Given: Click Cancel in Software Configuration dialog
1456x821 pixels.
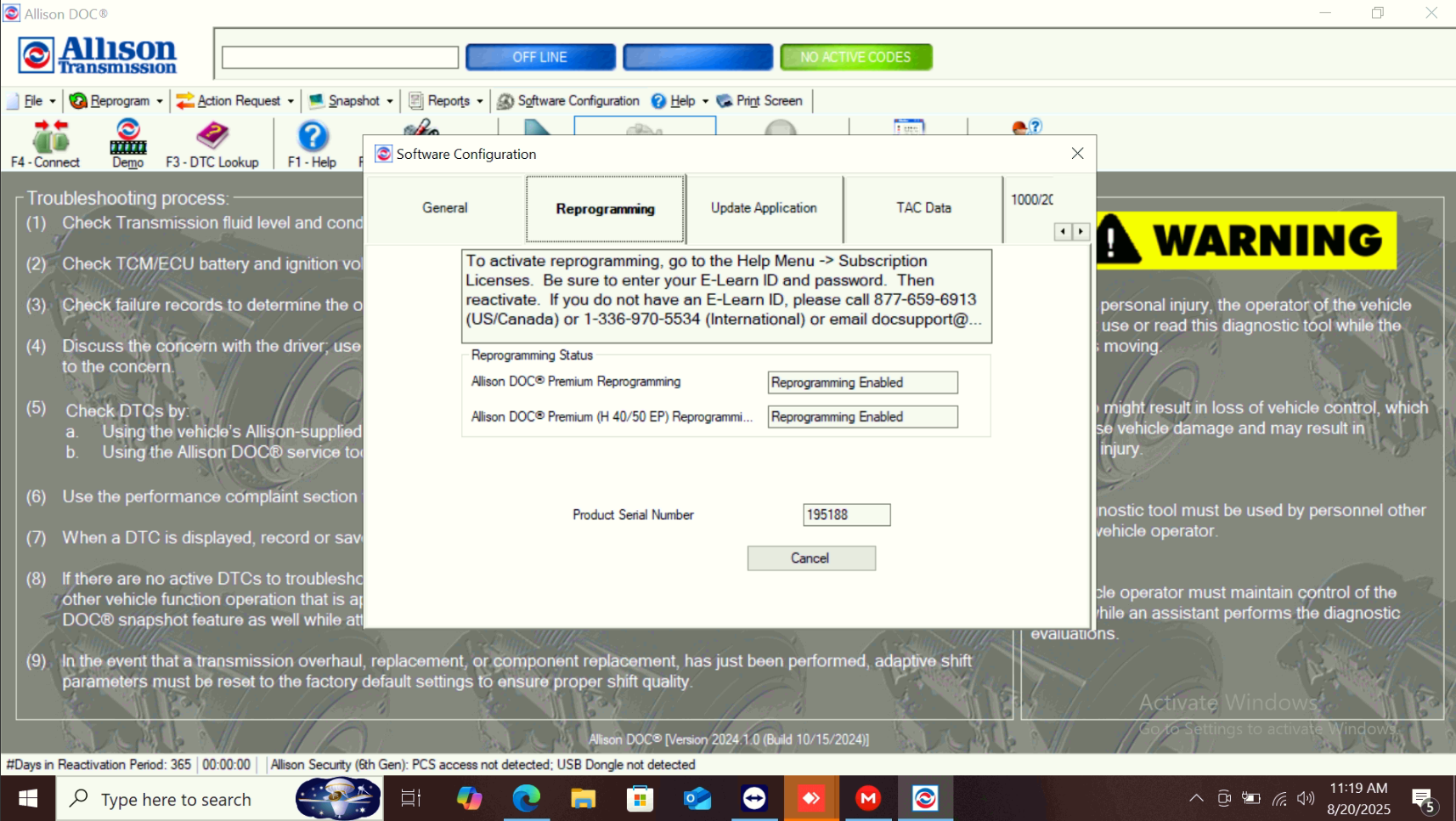Looking at the screenshot, I should point(811,558).
